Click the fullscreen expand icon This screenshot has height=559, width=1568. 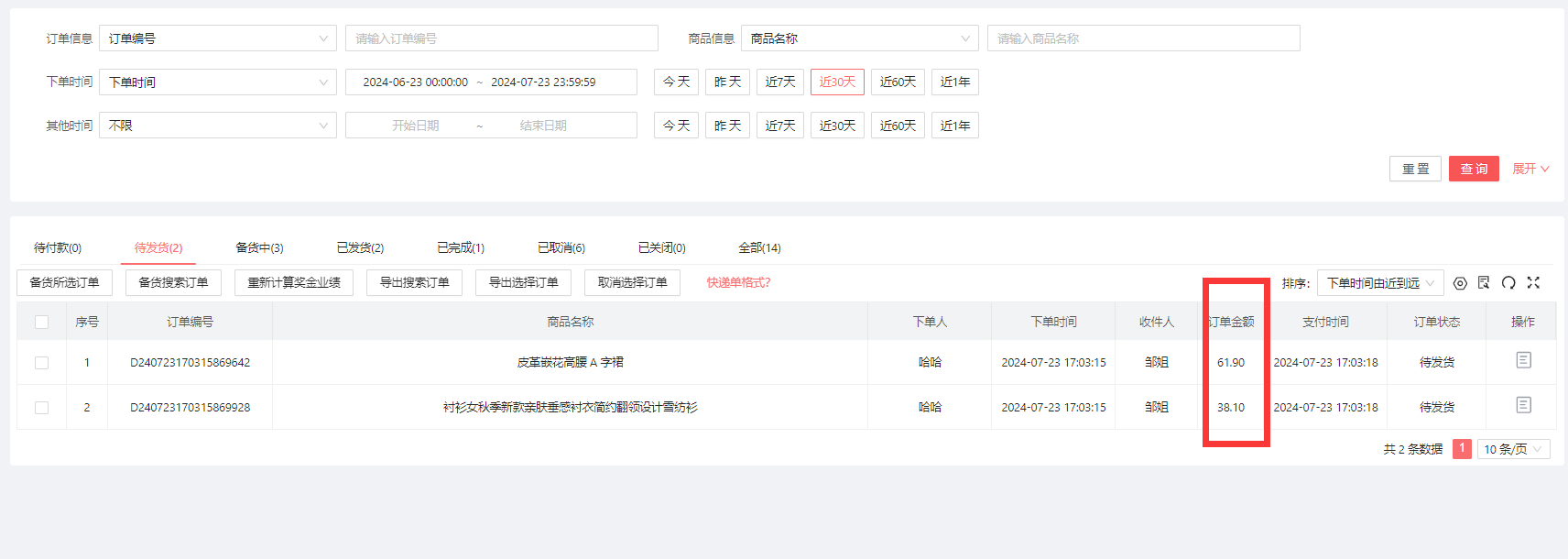click(1533, 283)
